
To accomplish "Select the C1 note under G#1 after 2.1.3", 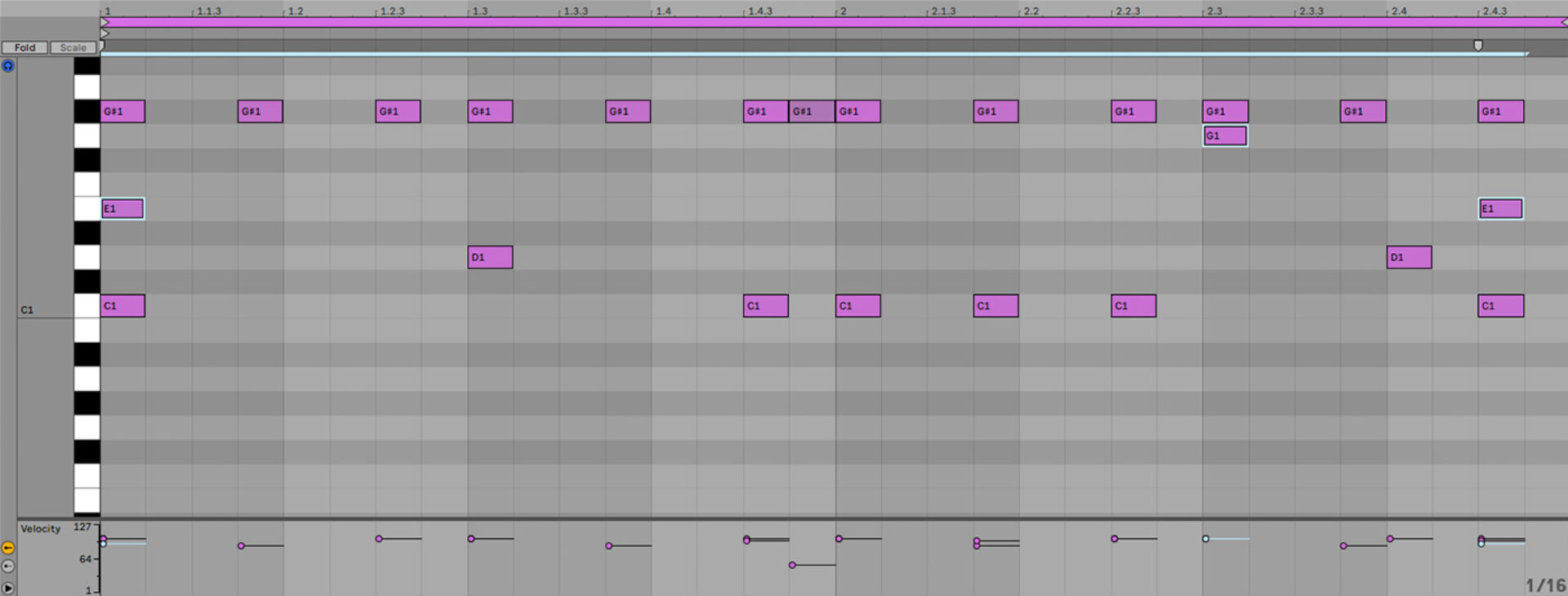I will click(x=996, y=306).
